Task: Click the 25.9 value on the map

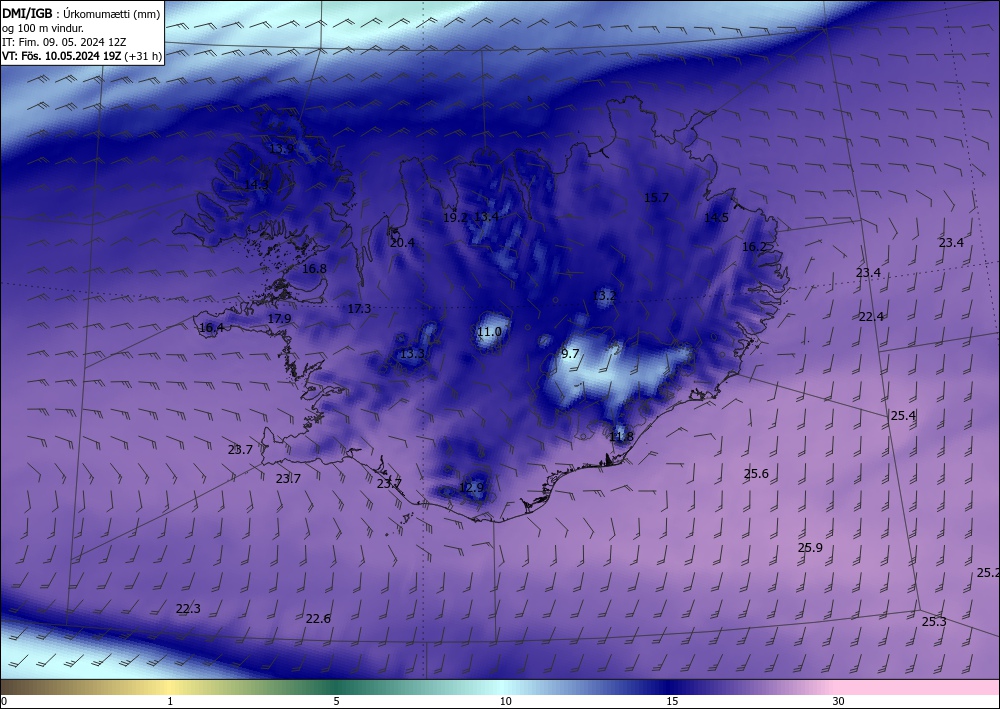Action: 810,548
